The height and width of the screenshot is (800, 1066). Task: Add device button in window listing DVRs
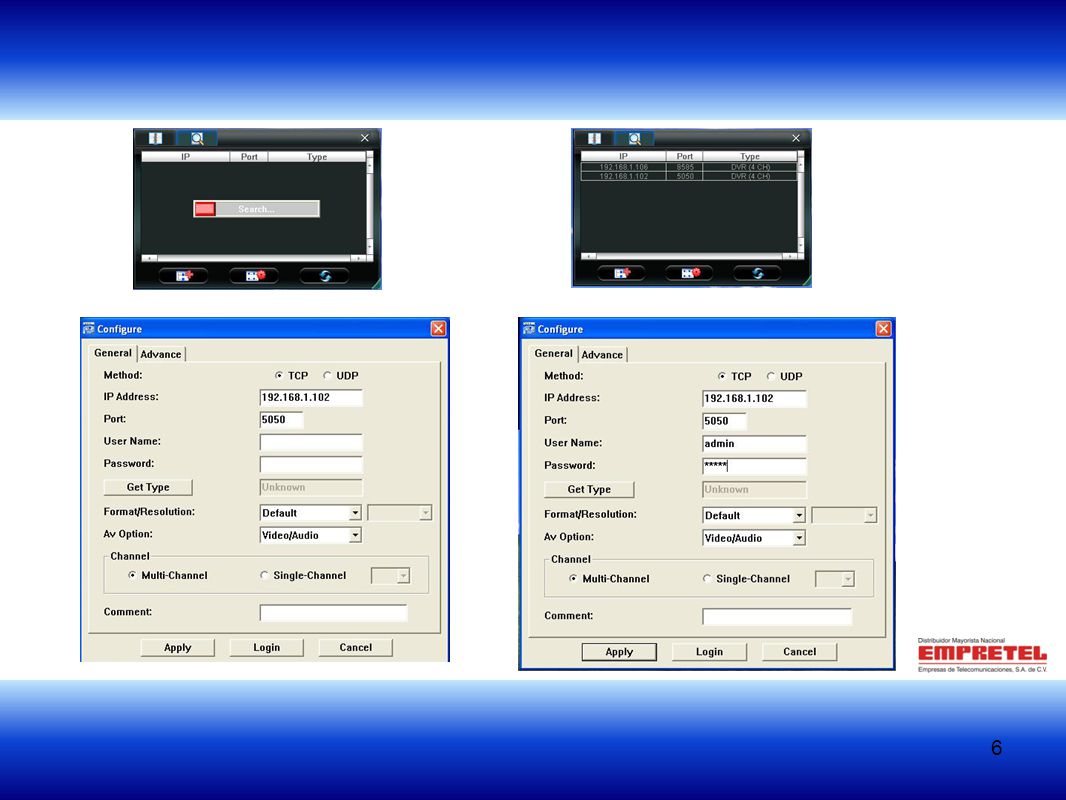(x=622, y=273)
